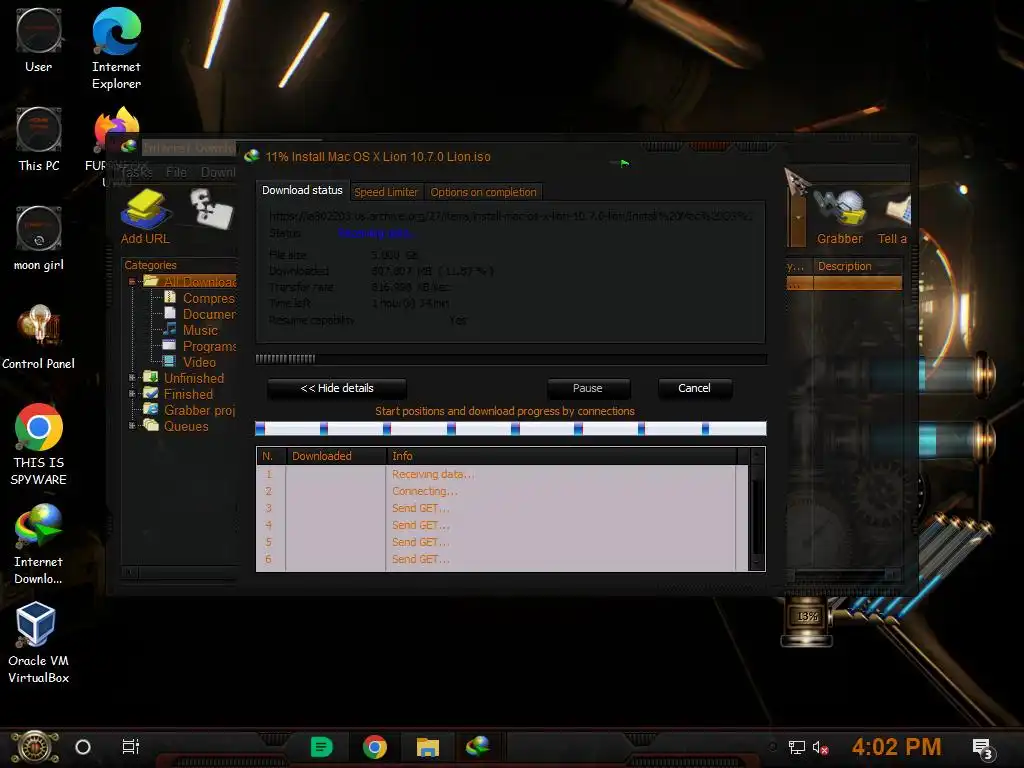
Task: Select the Queues category label
Action: (x=186, y=426)
